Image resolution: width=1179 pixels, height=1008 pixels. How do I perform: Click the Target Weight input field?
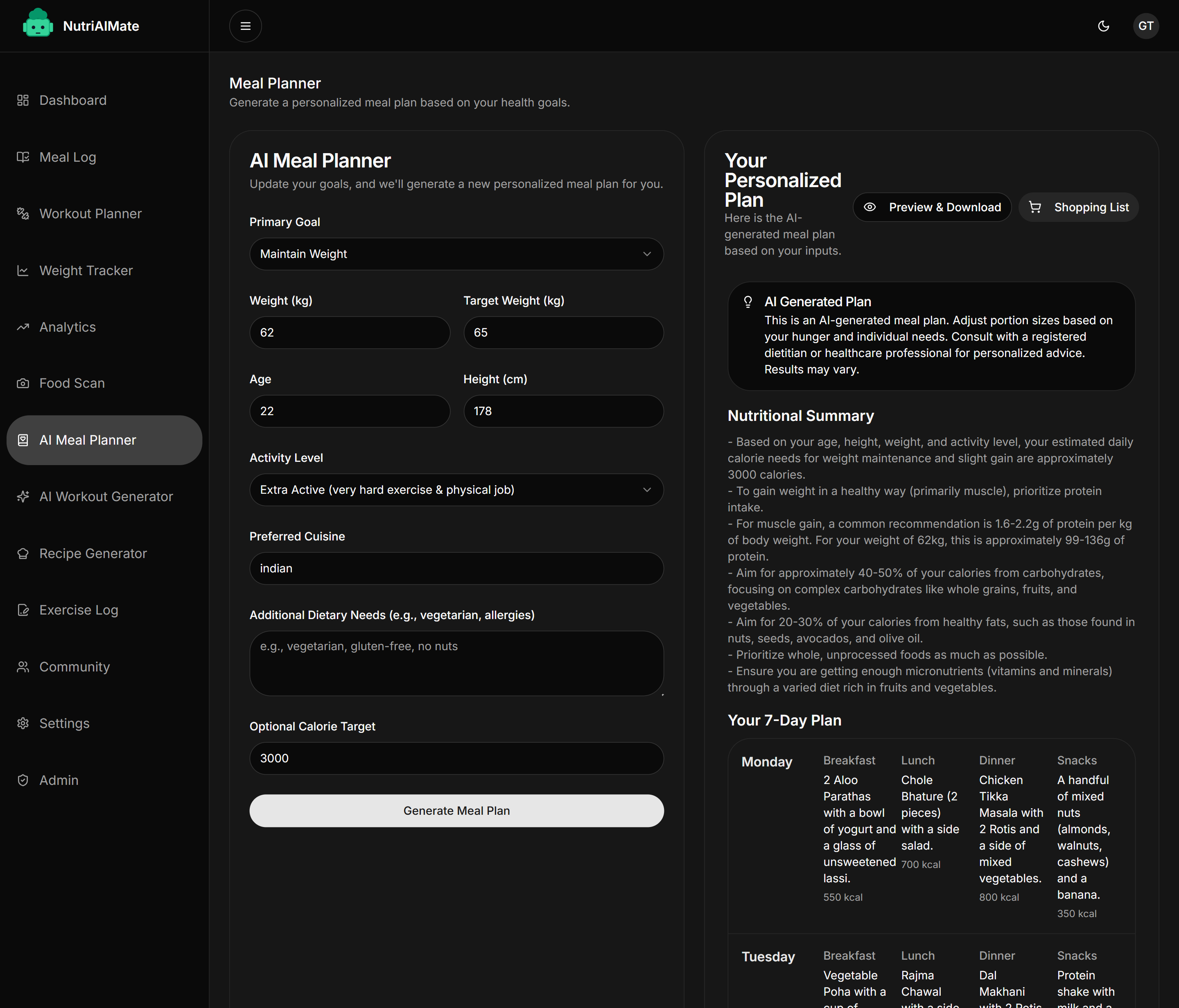click(563, 332)
